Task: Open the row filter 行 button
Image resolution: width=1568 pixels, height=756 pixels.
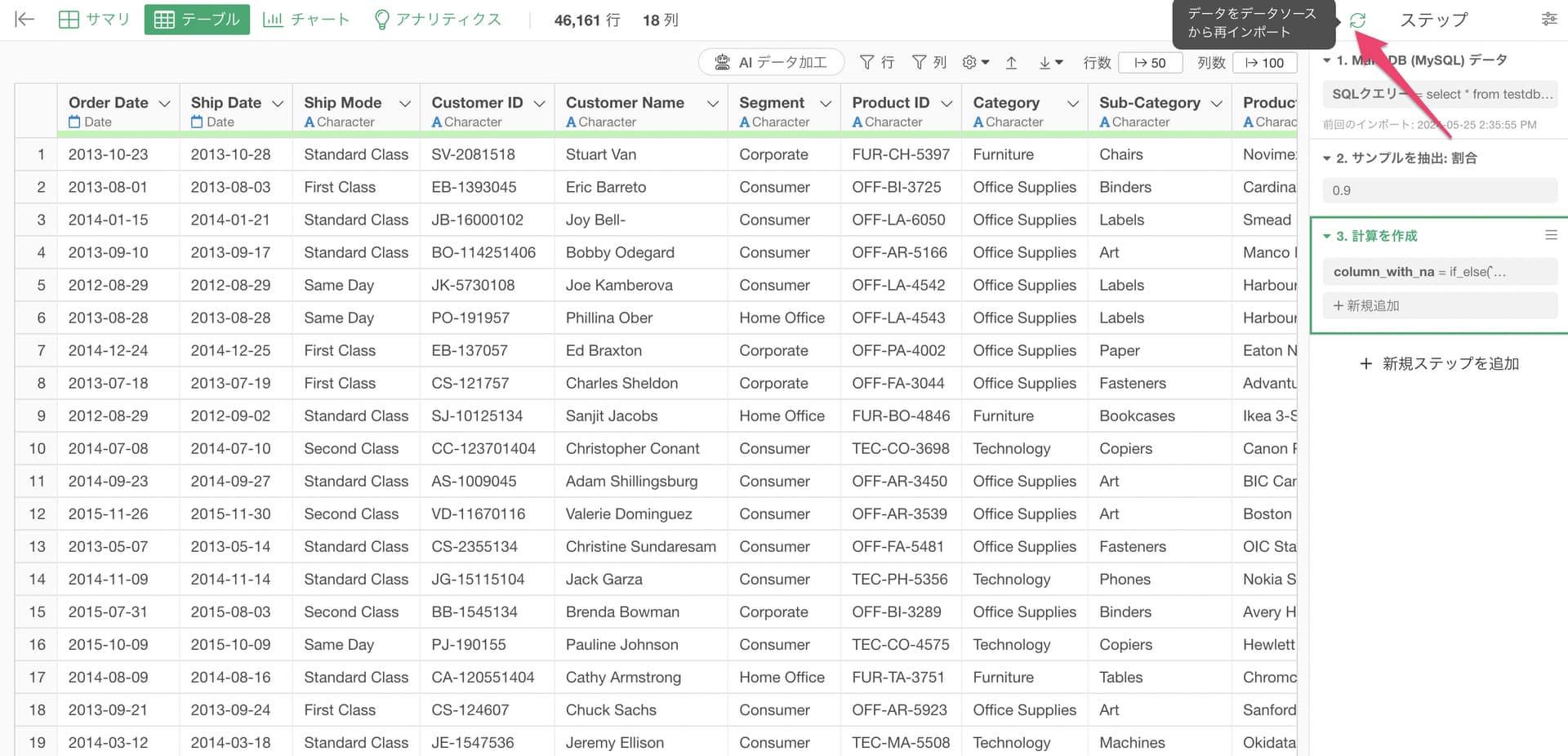Action: (x=877, y=62)
